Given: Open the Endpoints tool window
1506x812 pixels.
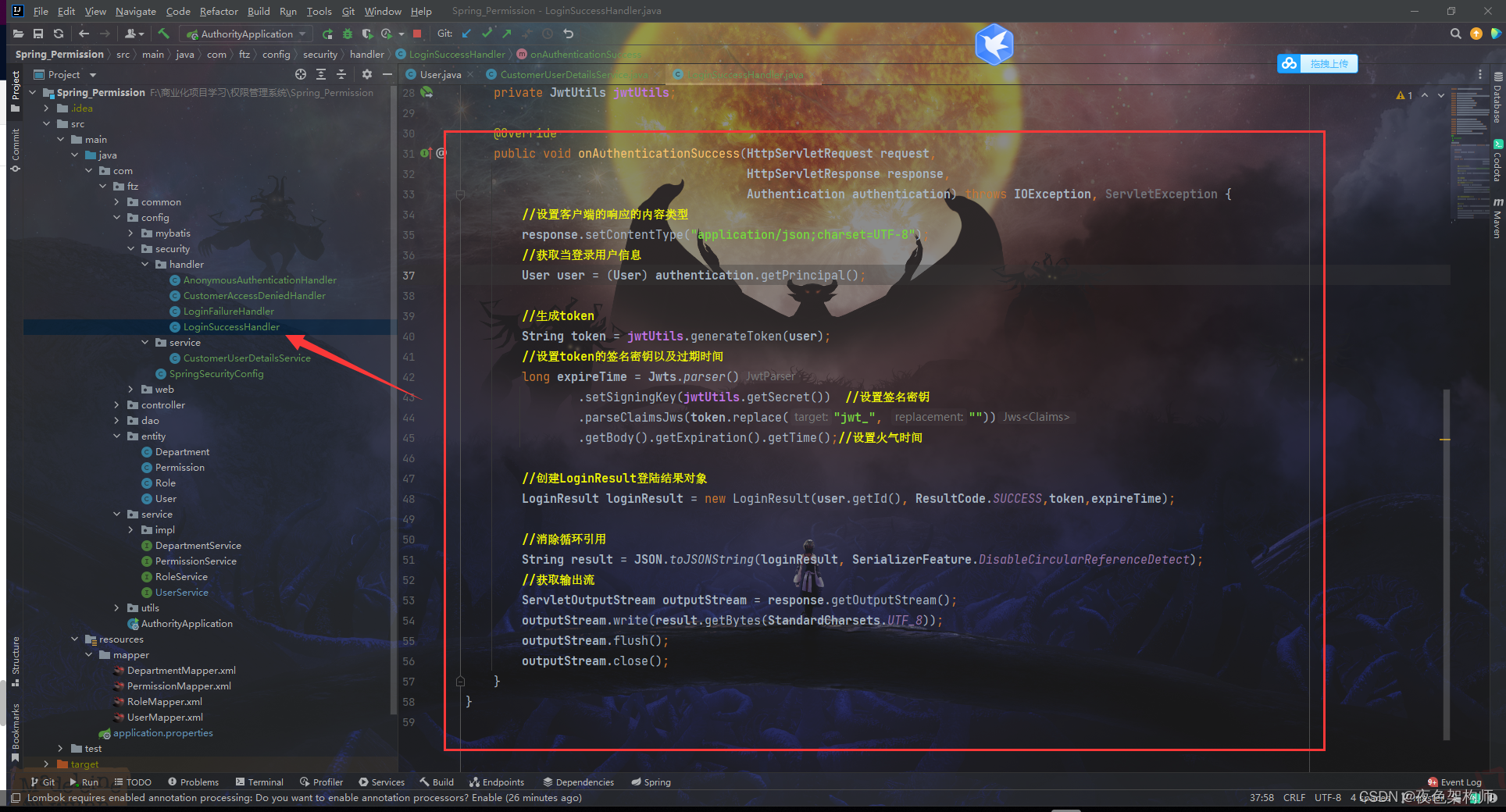Looking at the screenshot, I should click(497, 782).
